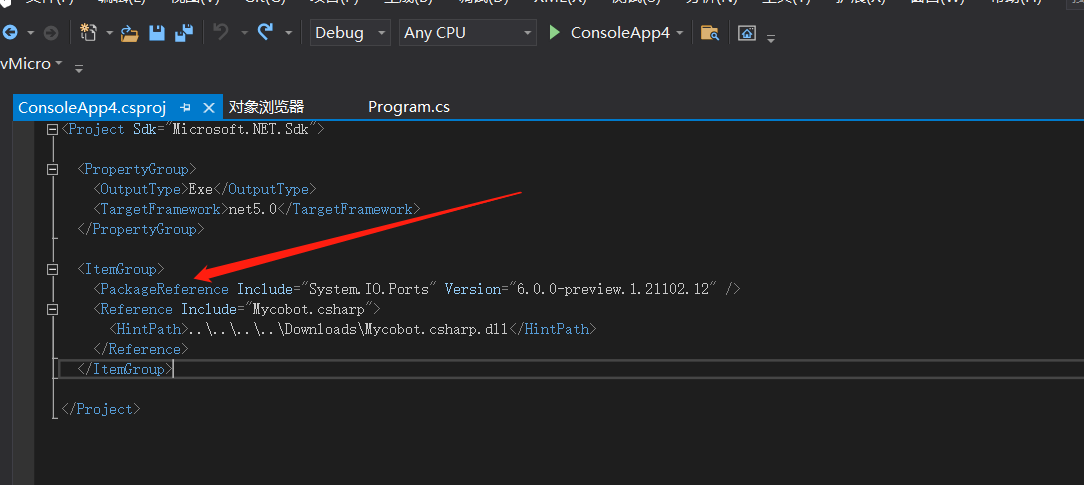Collapse the PropertyGroup element outline
The height and width of the screenshot is (485, 1084).
[x=52, y=169]
